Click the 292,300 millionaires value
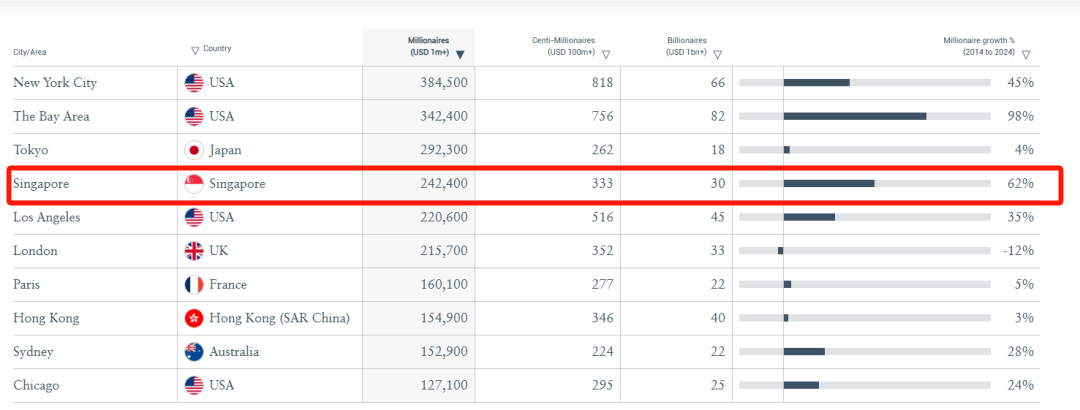This screenshot has height=410, width=1080. (444, 150)
